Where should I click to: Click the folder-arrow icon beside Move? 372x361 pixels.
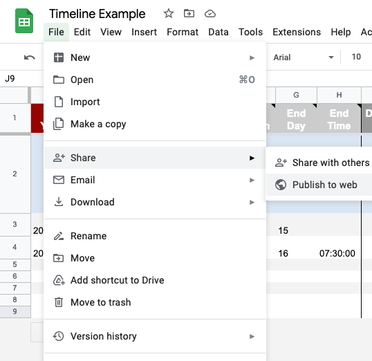(59, 258)
